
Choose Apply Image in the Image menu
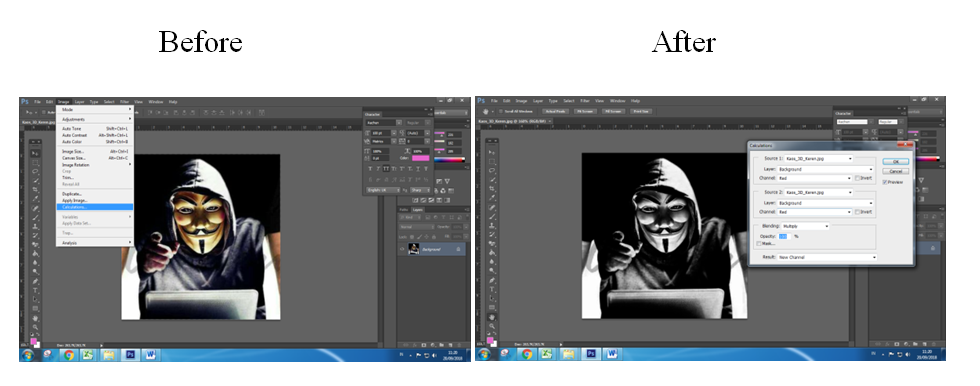coord(95,200)
